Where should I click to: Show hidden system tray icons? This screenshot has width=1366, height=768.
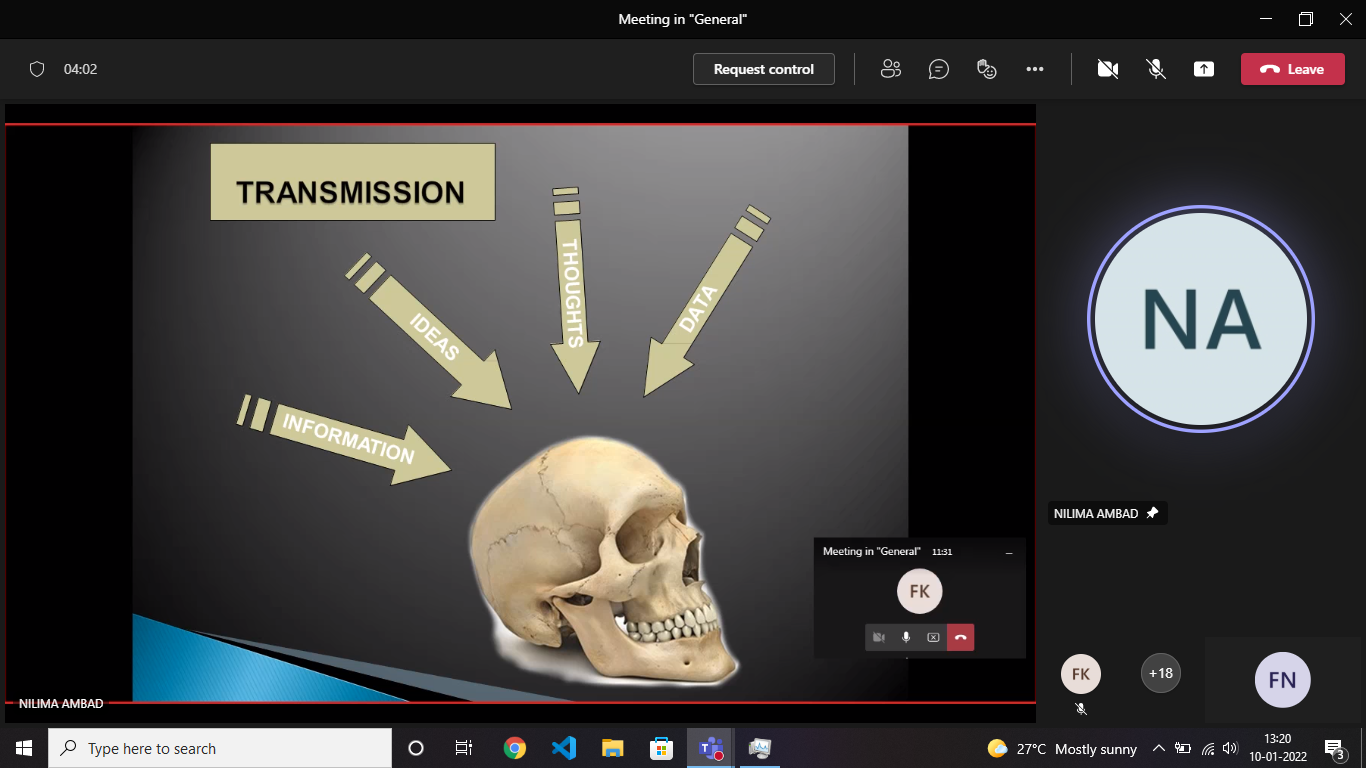pyautogui.click(x=1158, y=748)
